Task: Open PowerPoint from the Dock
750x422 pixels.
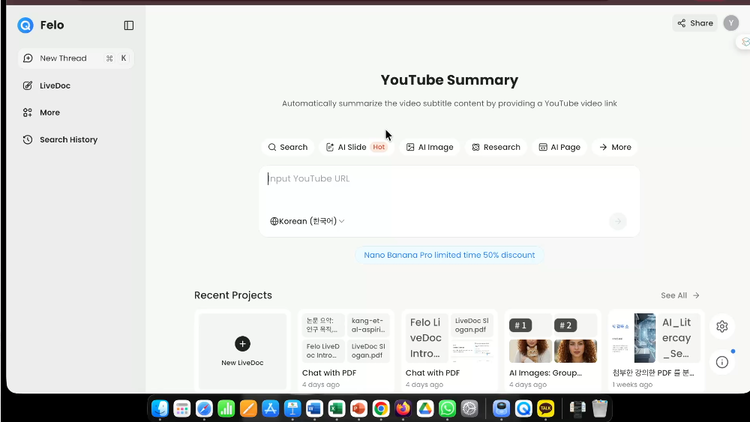Action: pyautogui.click(x=359, y=409)
